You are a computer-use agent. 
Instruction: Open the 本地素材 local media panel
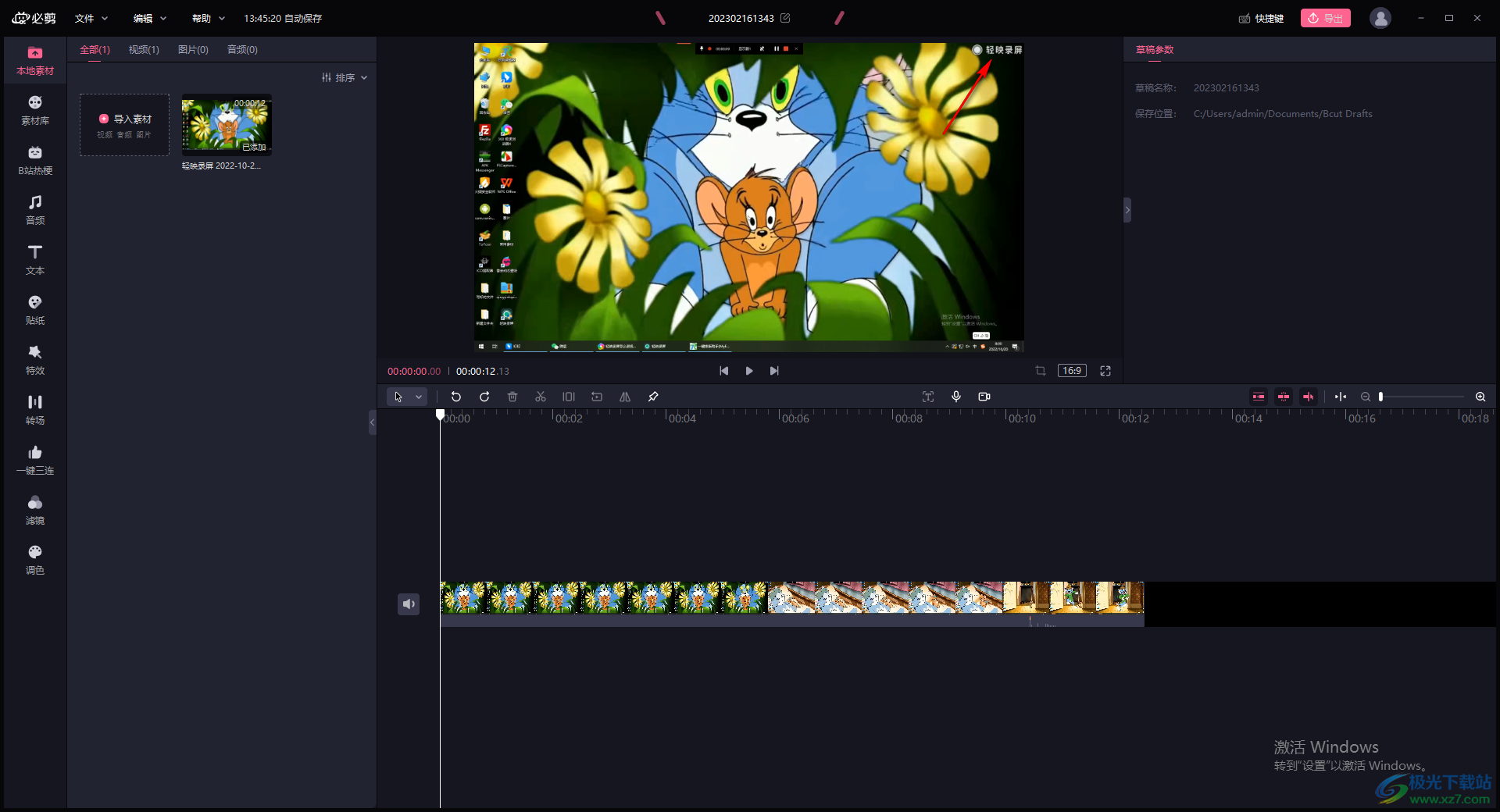point(35,61)
